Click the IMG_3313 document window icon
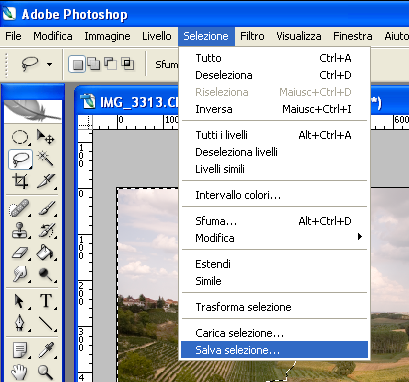 click(x=88, y=102)
